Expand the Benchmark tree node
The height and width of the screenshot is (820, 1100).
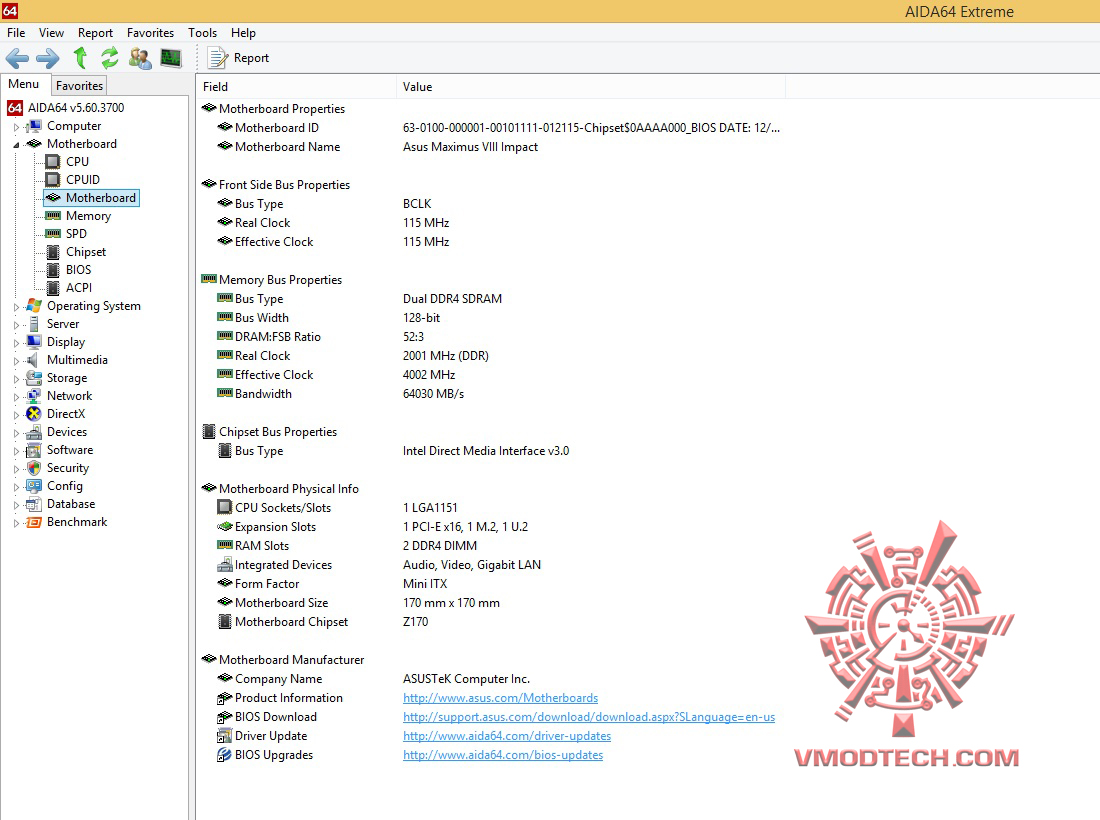point(16,523)
